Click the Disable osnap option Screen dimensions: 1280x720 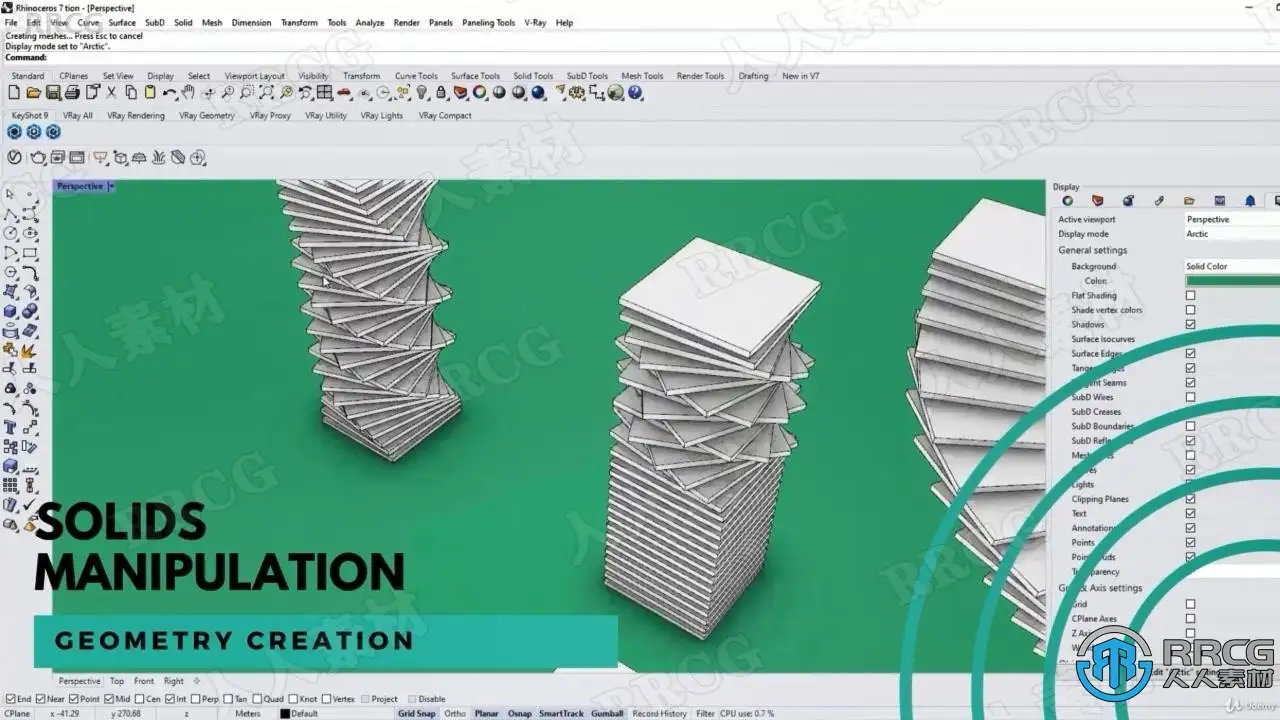426,699
